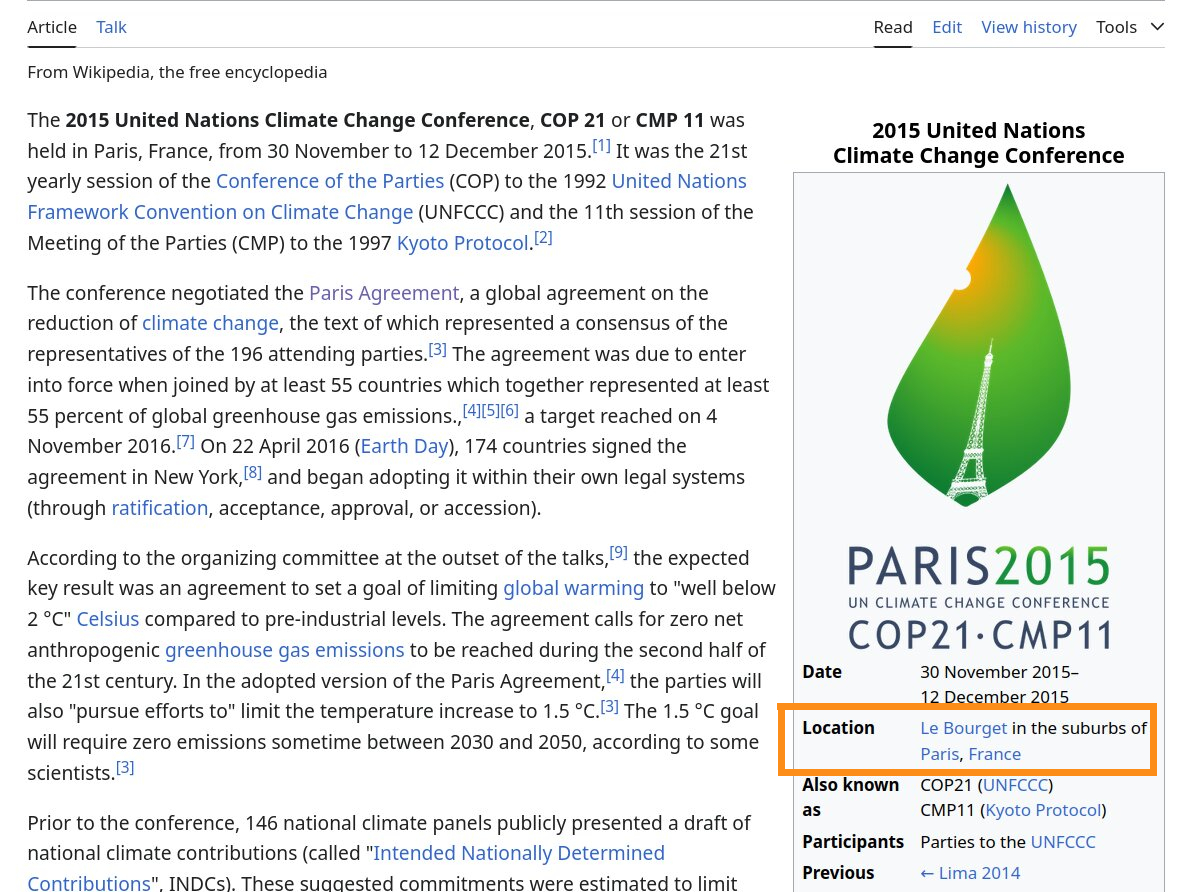1177x892 pixels.
Task: Open the UNFCCC link under Participants
Action: [x=1063, y=841]
